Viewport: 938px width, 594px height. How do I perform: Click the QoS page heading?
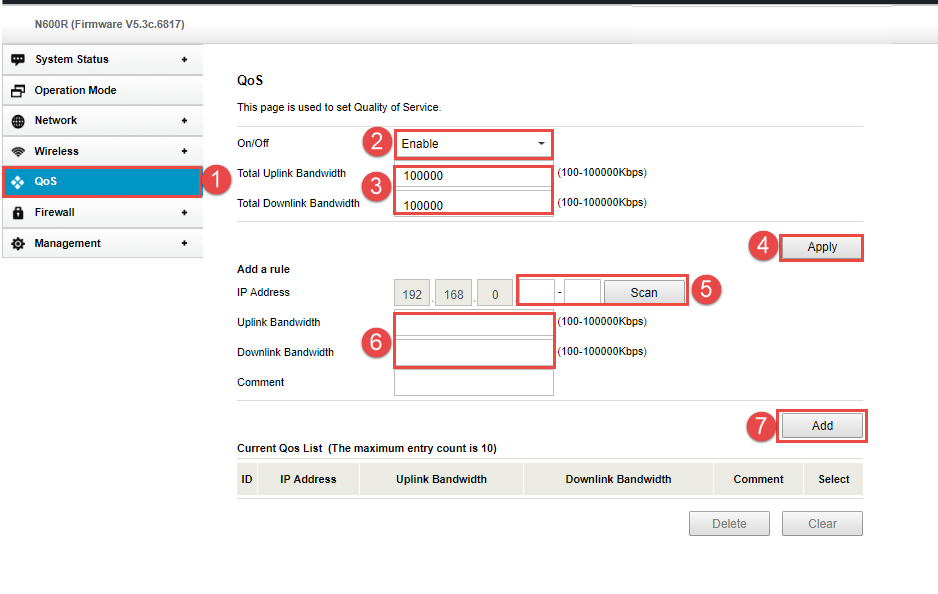click(250, 80)
